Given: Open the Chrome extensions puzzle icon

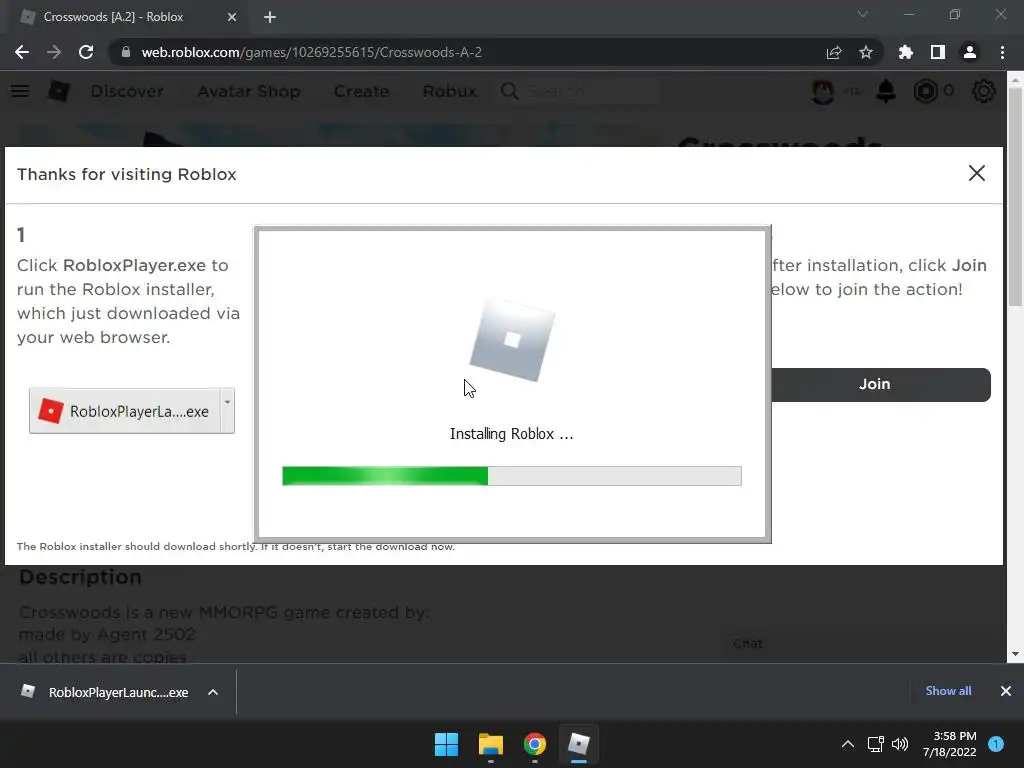Looking at the screenshot, I should tap(906, 52).
